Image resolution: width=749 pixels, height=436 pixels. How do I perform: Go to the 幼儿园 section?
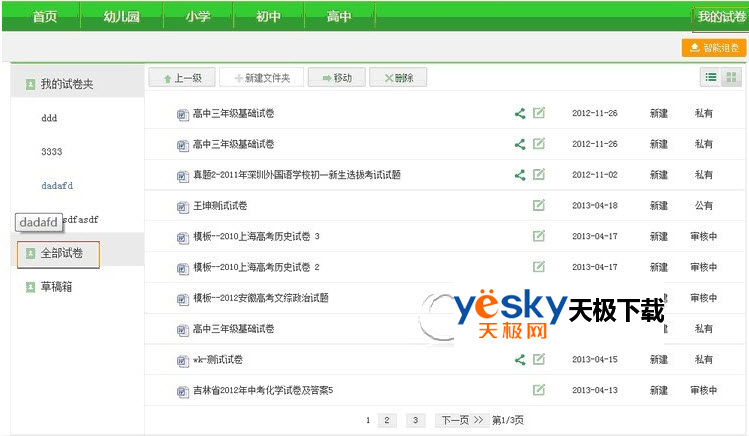(121, 17)
